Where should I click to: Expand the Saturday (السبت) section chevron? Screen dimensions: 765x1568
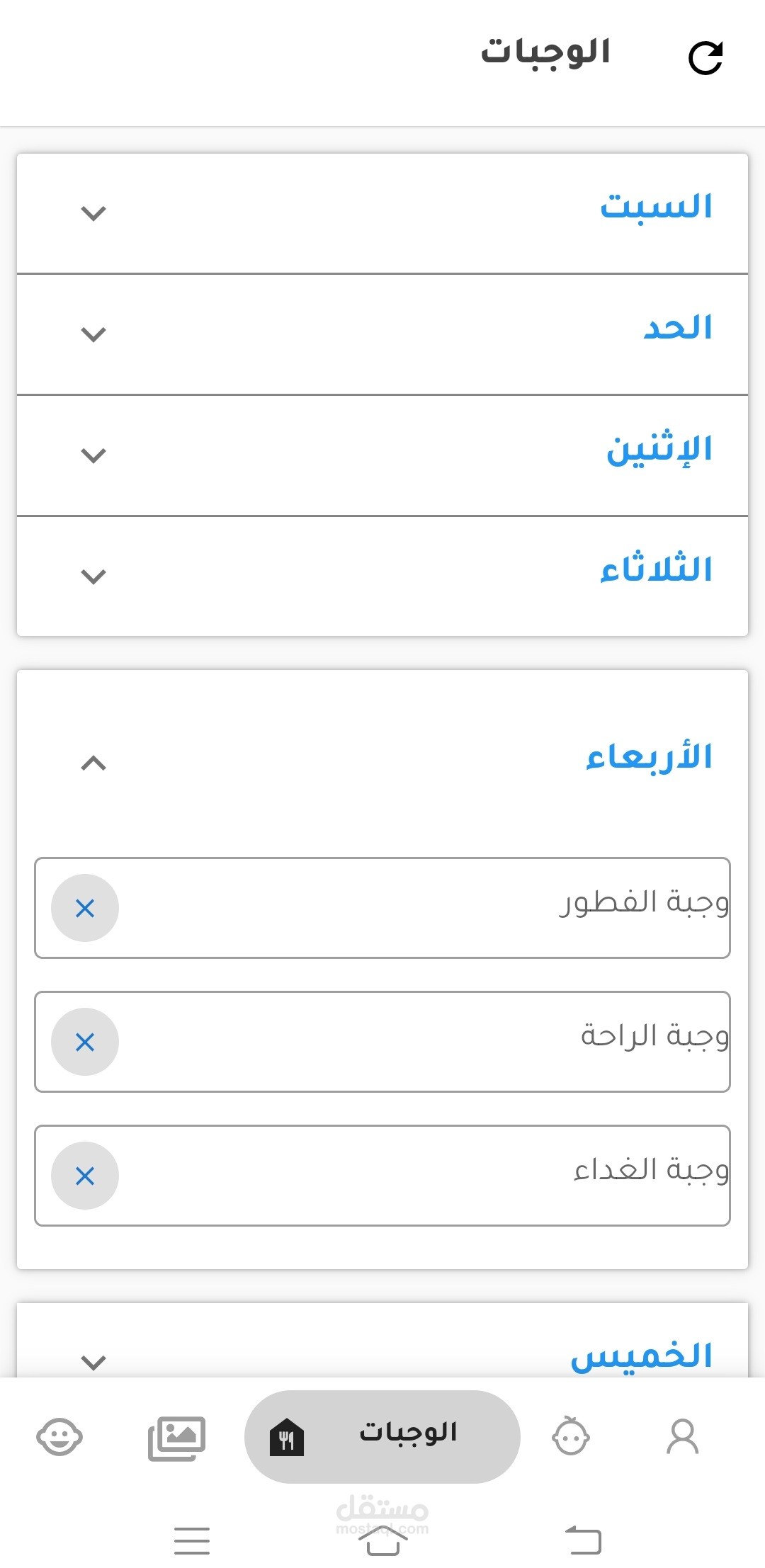93,213
